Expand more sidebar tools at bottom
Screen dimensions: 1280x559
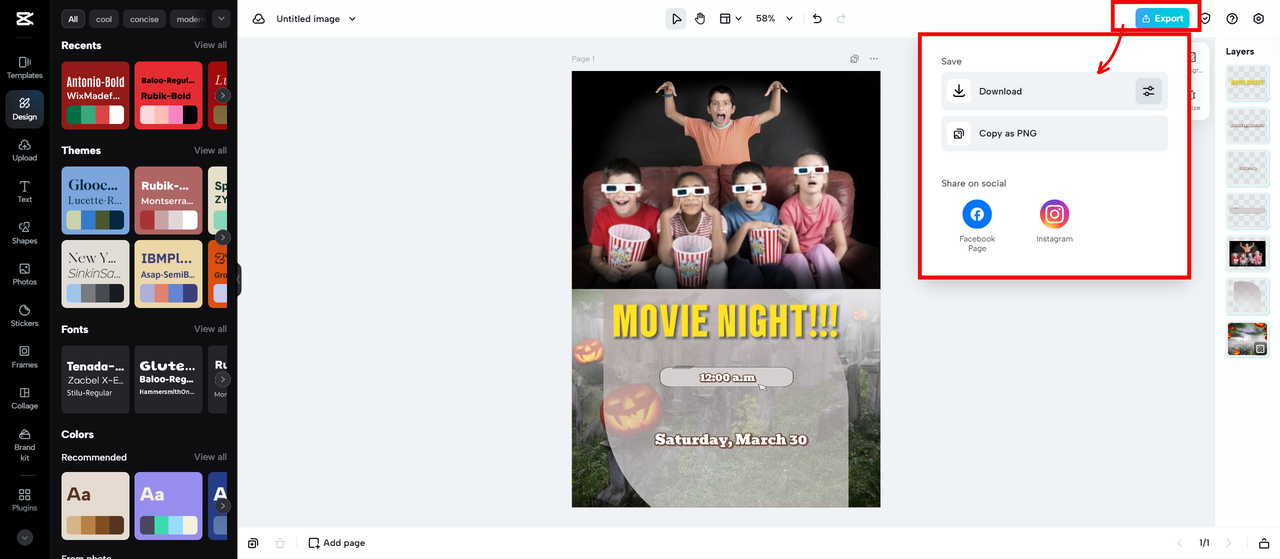[24, 537]
